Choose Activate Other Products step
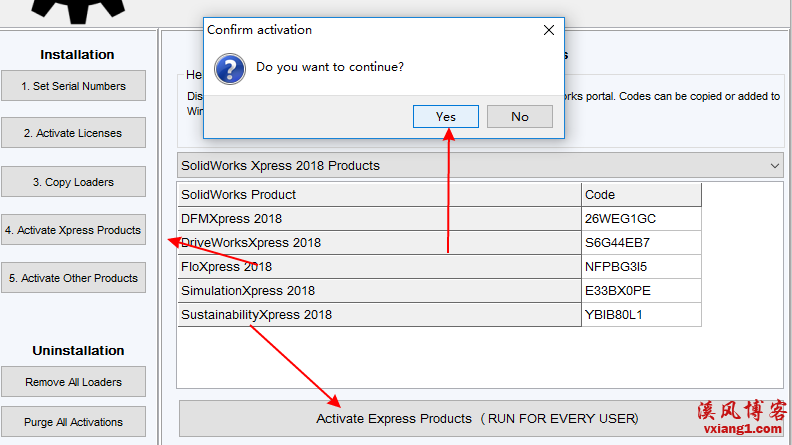Screen dimensions: 792x445 coord(73,278)
